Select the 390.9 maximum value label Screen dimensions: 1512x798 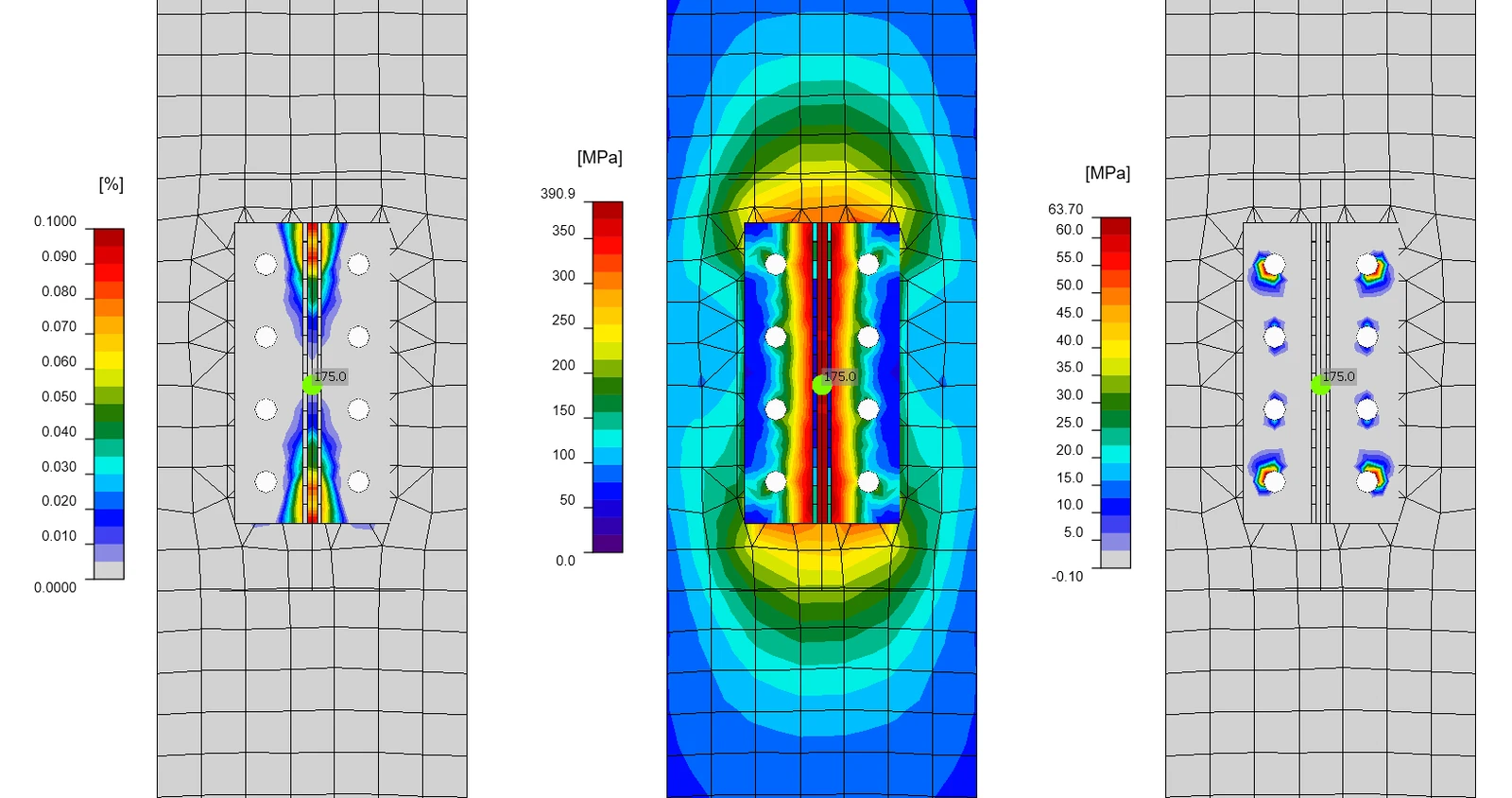click(558, 194)
